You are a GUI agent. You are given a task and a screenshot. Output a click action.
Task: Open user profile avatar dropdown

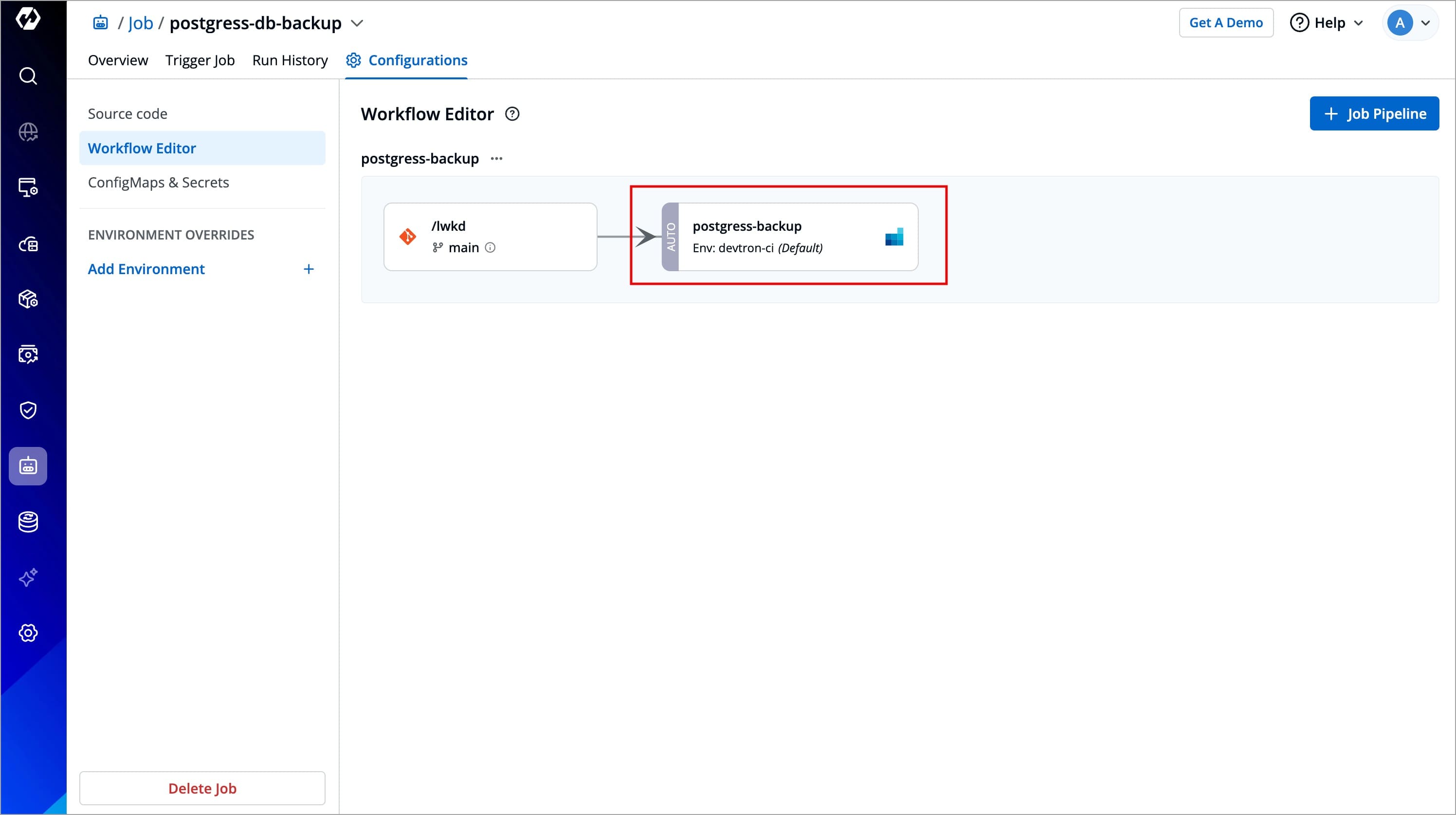1410,23
